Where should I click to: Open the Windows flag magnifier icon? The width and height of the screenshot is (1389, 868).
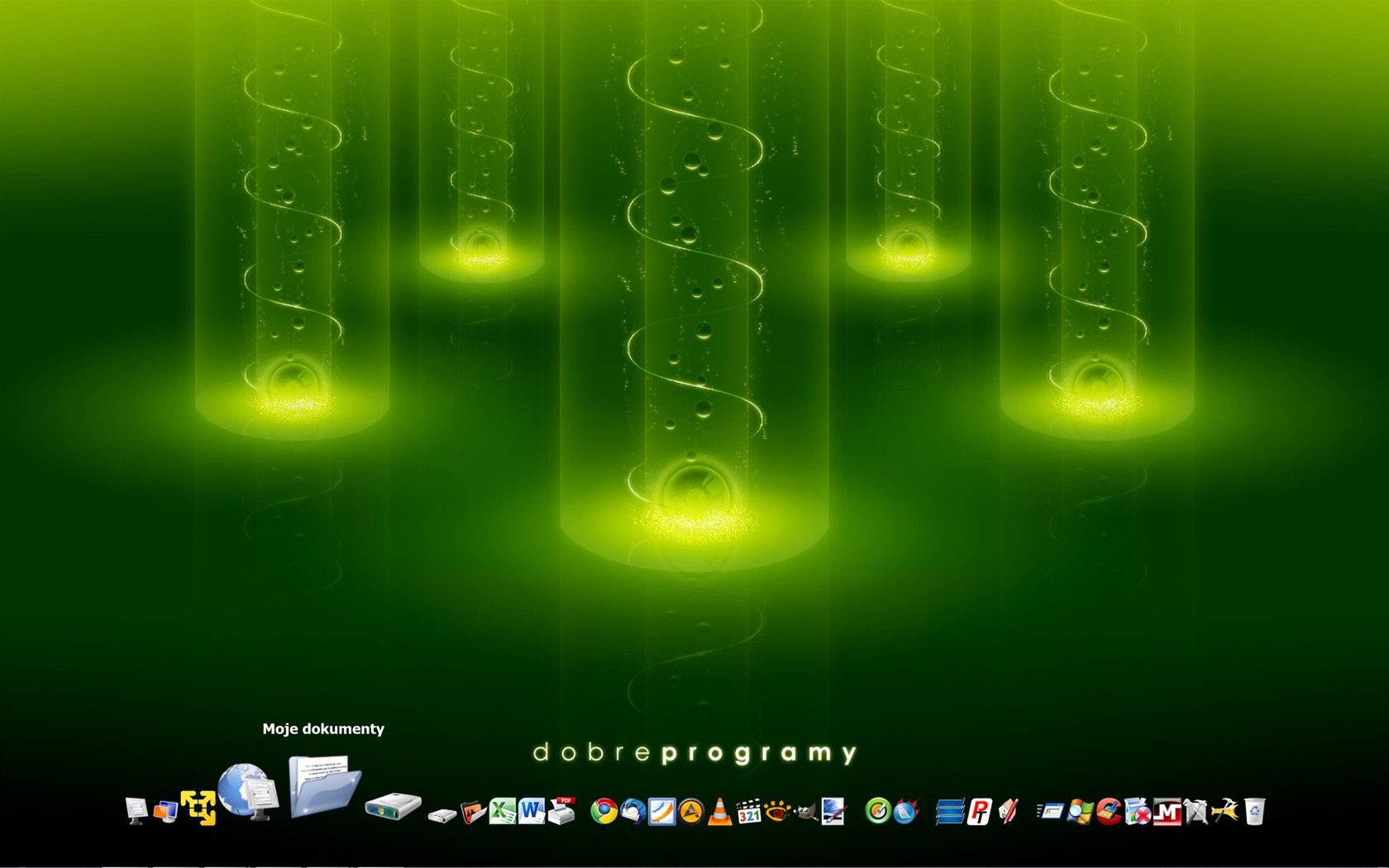pyautogui.click(x=1080, y=812)
